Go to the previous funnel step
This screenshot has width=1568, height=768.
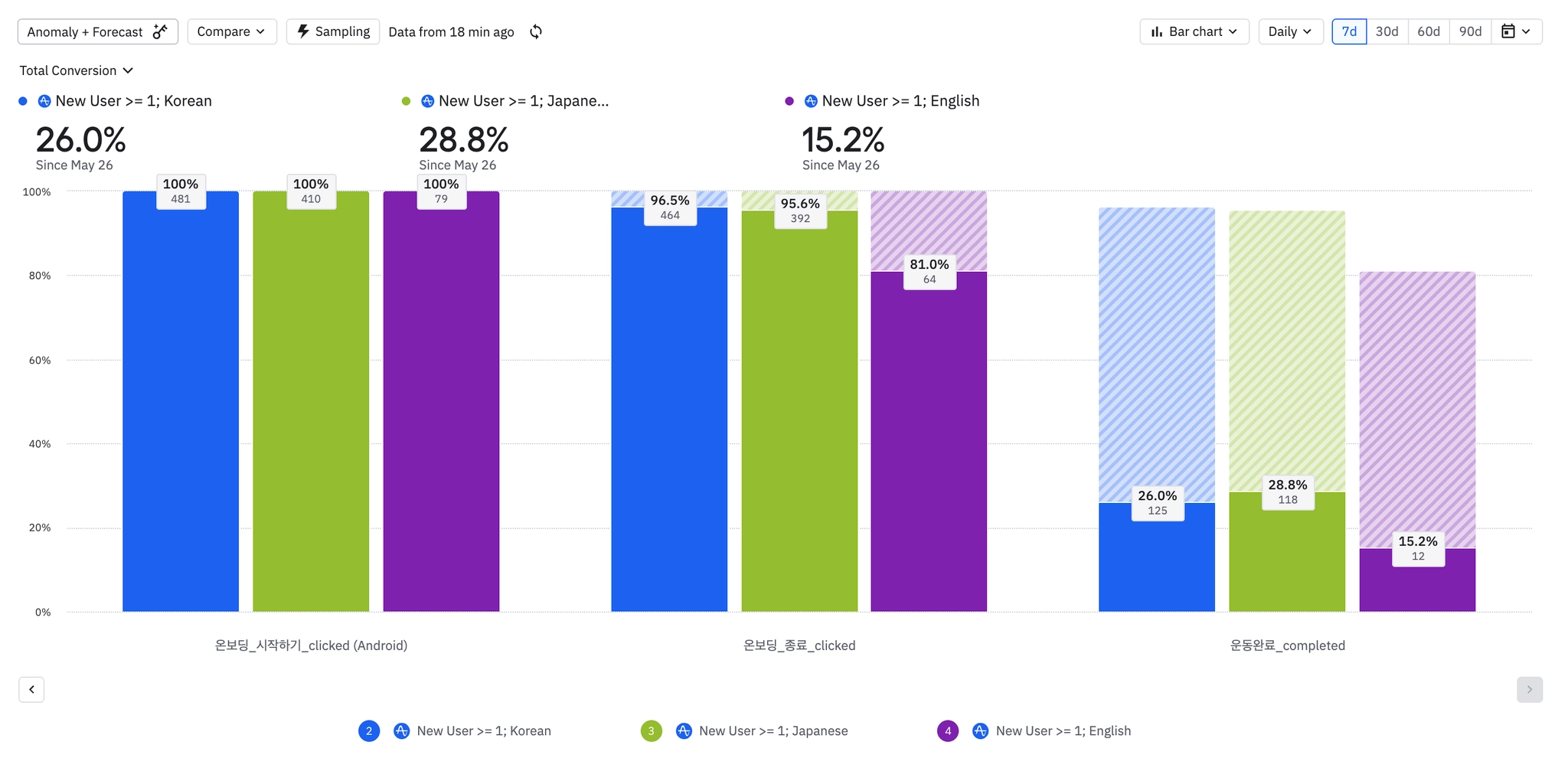click(x=31, y=689)
